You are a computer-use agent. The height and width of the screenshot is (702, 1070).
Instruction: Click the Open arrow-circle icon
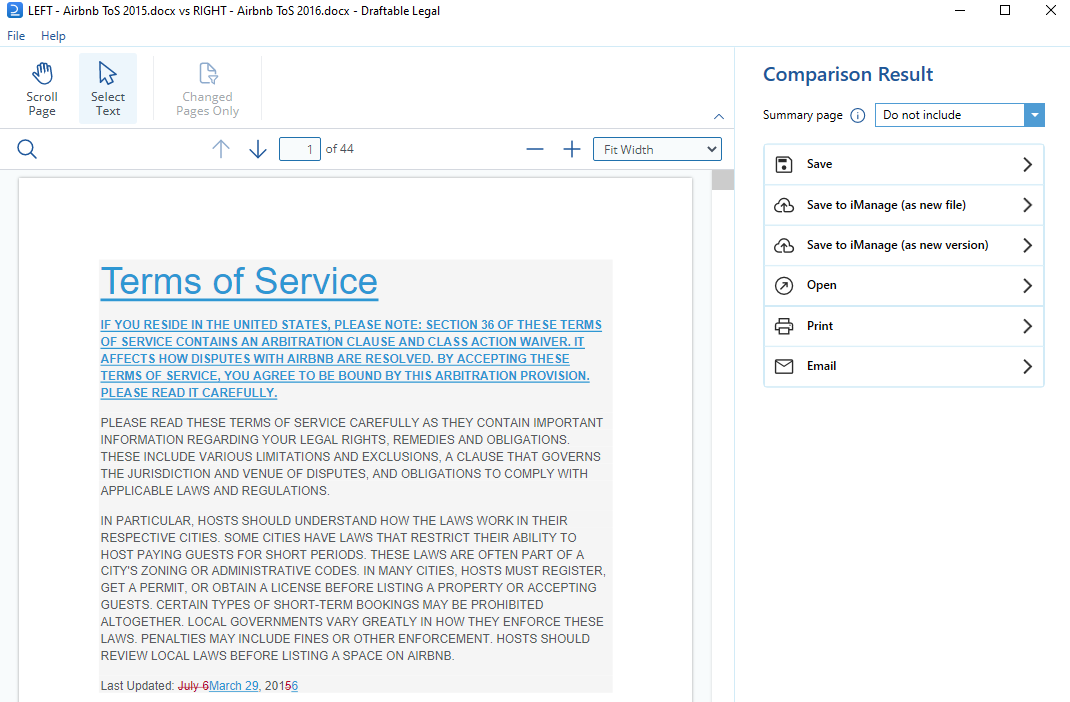pos(784,286)
